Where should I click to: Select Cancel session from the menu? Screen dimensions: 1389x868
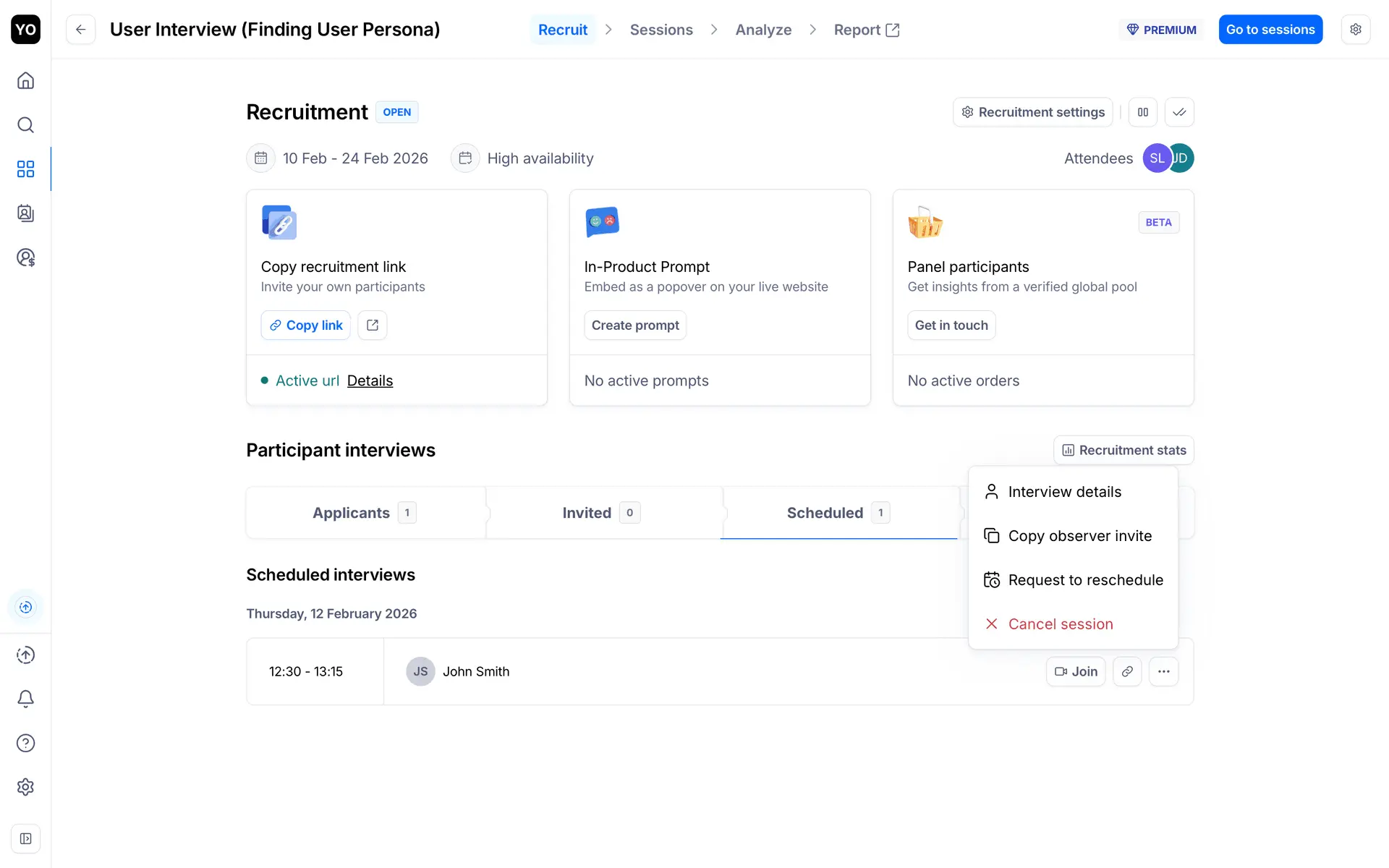(x=1060, y=624)
